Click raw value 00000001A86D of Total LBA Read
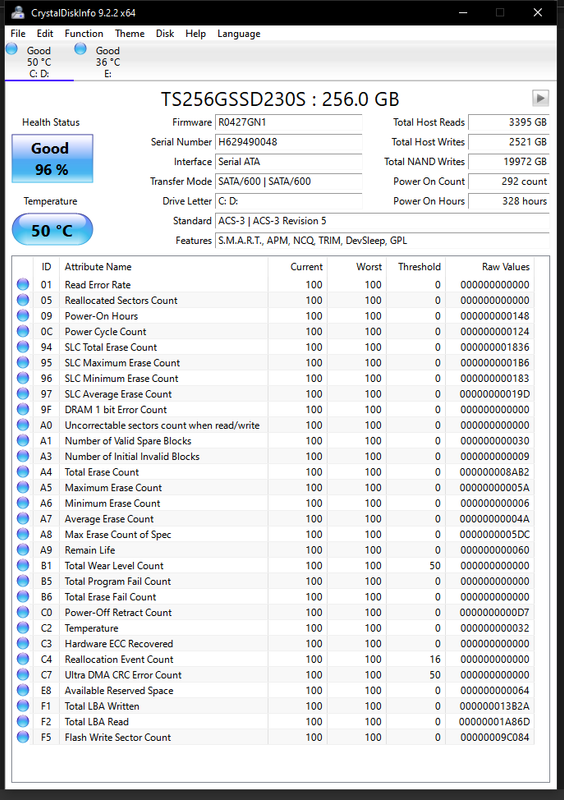 tap(494, 721)
